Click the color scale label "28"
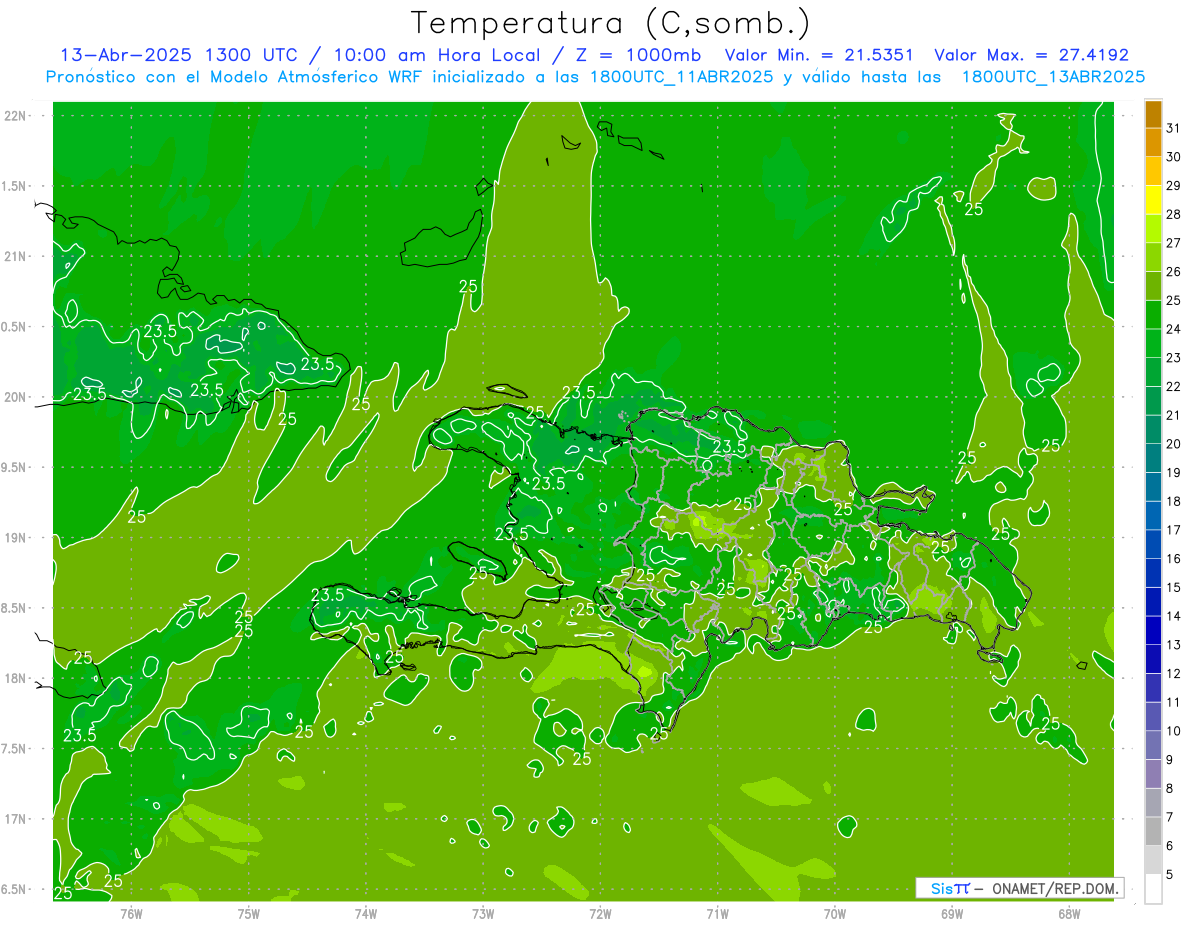 point(1175,214)
